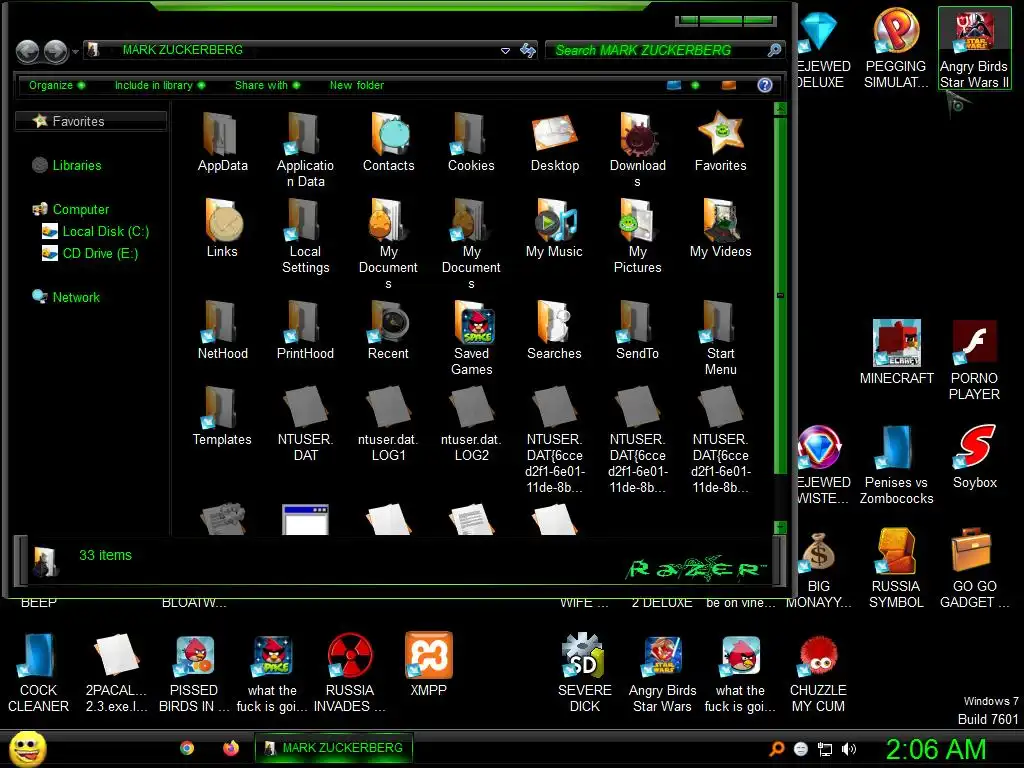This screenshot has width=1024, height=768.
Task: Select the SendTo folder
Action: [637, 330]
